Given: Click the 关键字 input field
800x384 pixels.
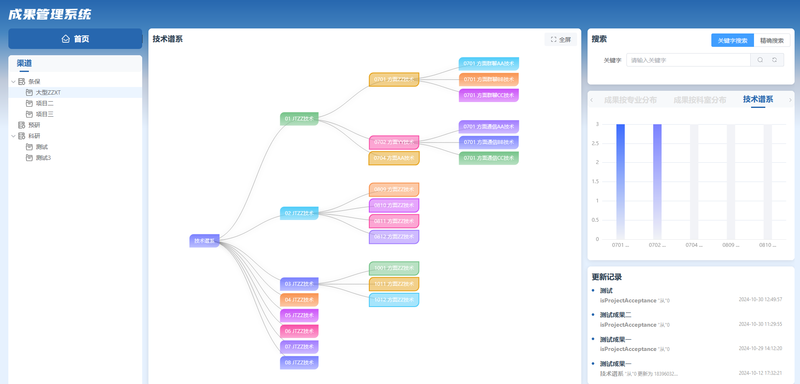Looking at the screenshot, I should pyautogui.click(x=688, y=60).
